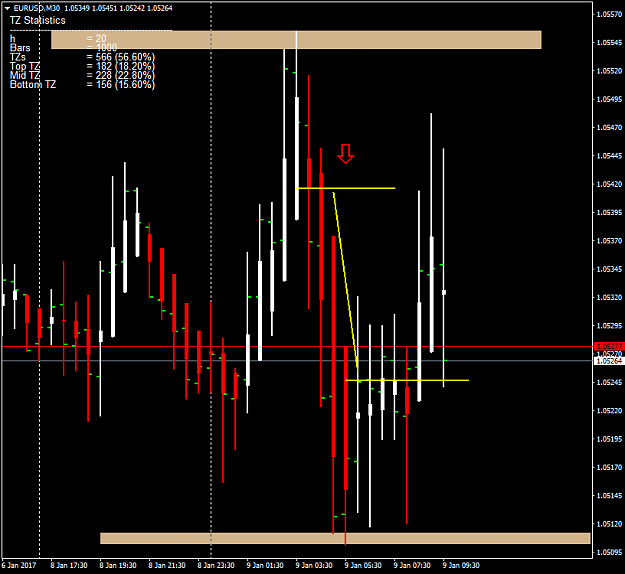
Task: Click the 1.05420 price scale label
Action: click(609, 184)
